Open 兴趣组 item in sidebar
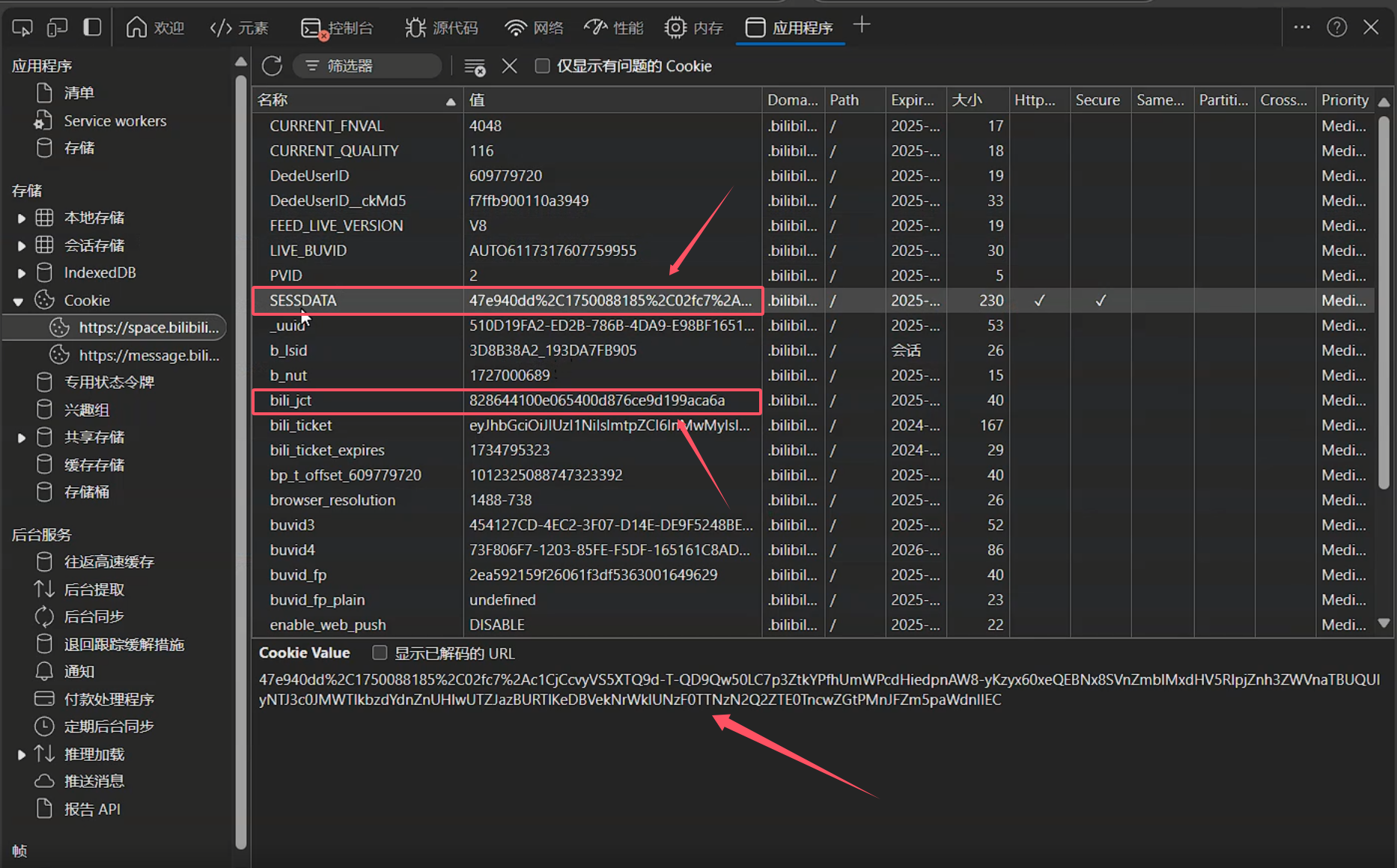This screenshot has width=1397, height=868. click(x=86, y=409)
